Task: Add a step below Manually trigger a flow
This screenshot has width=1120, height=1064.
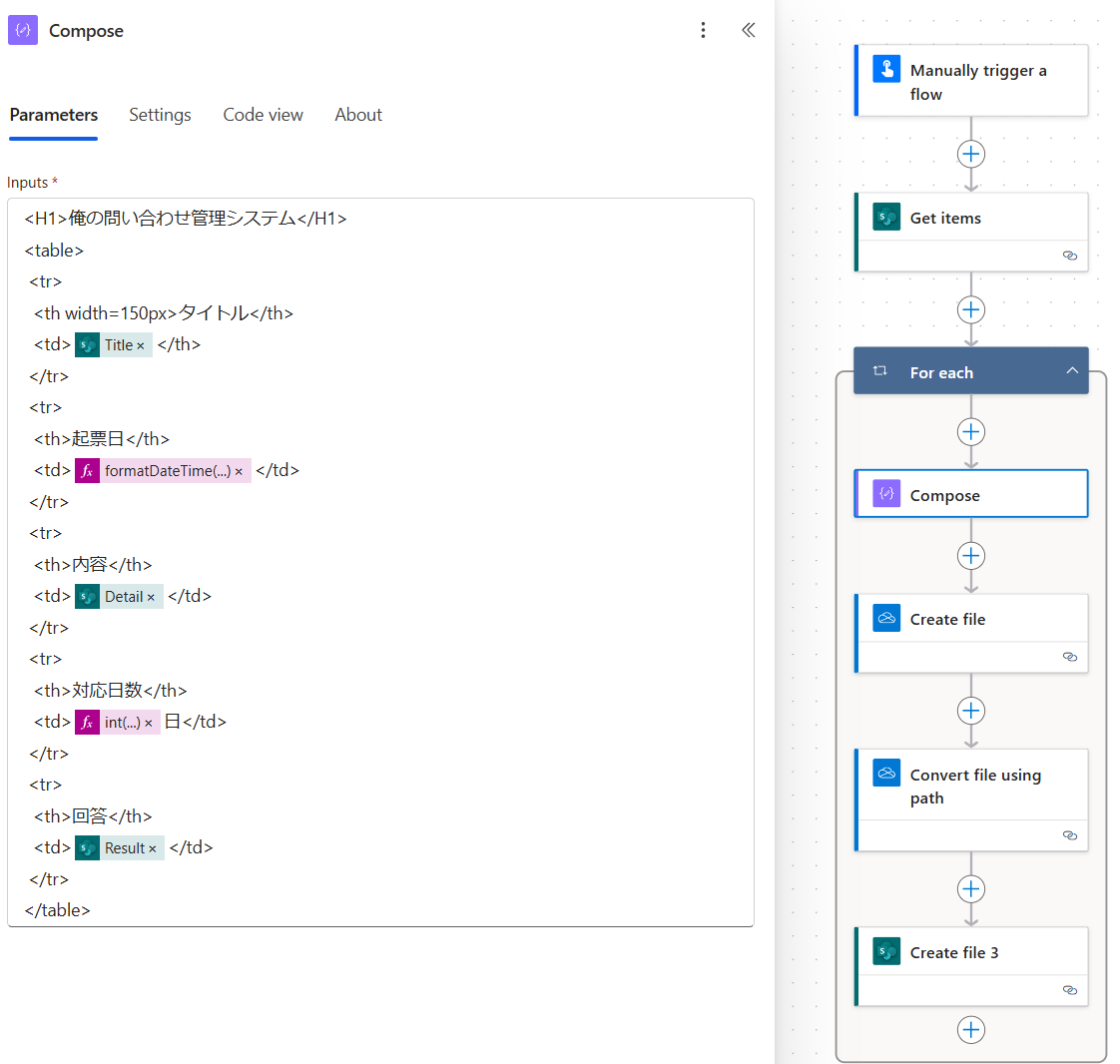Action: [970, 155]
